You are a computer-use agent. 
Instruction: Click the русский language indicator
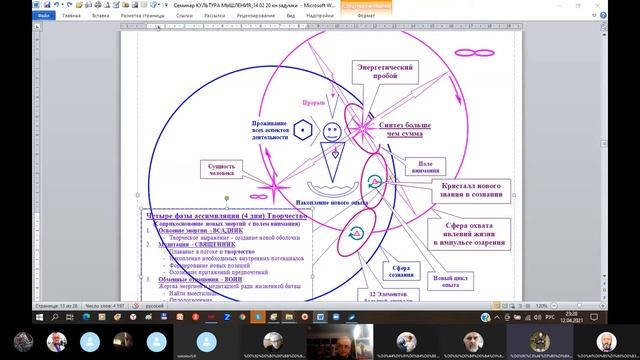point(154,306)
